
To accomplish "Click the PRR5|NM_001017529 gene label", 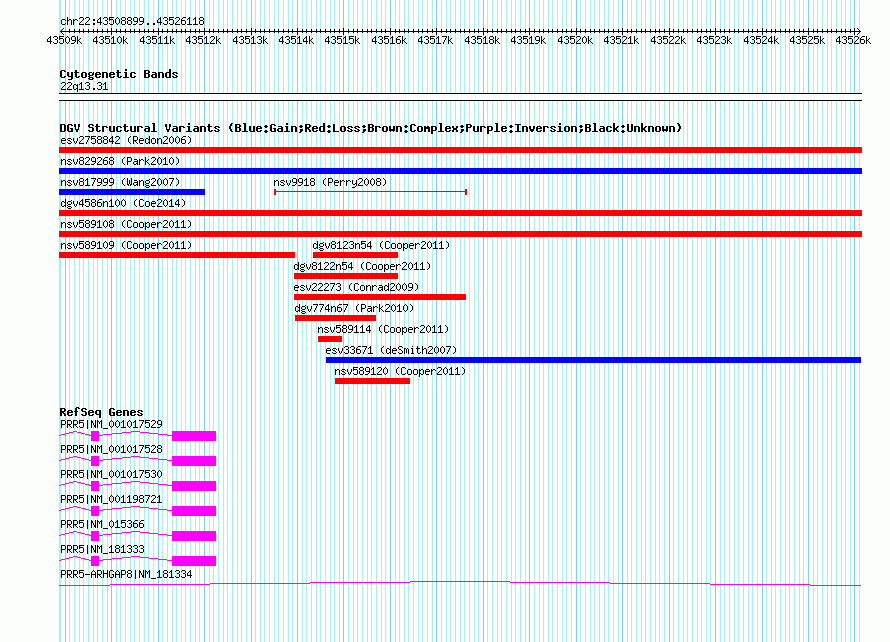I will pos(111,425).
